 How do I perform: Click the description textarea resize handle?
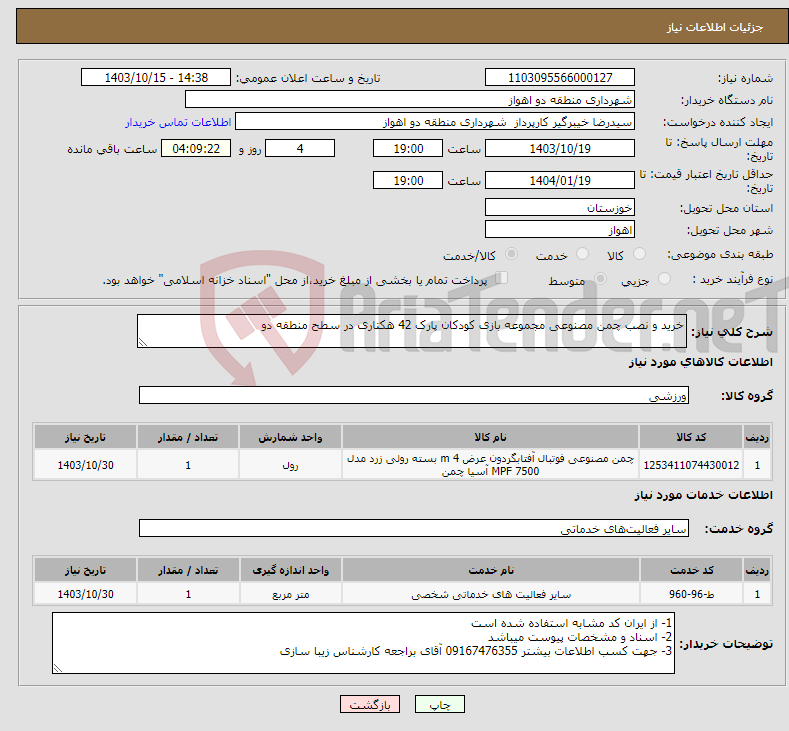coord(143,342)
